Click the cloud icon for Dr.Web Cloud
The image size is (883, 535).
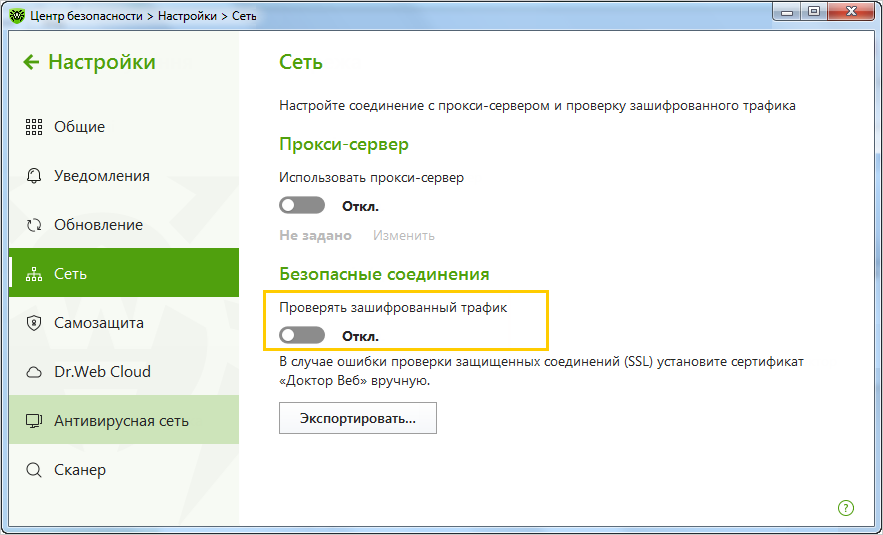click(x=34, y=372)
